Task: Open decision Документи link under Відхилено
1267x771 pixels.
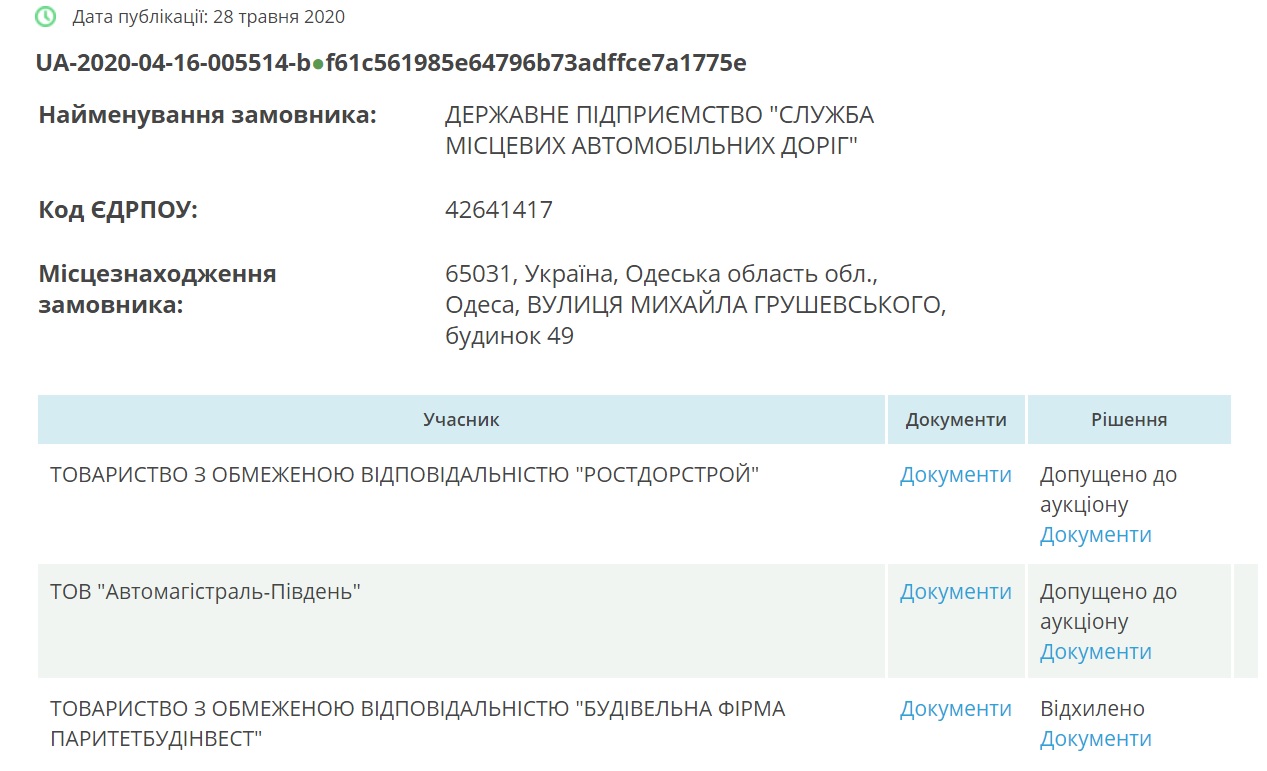Action: click(1096, 739)
